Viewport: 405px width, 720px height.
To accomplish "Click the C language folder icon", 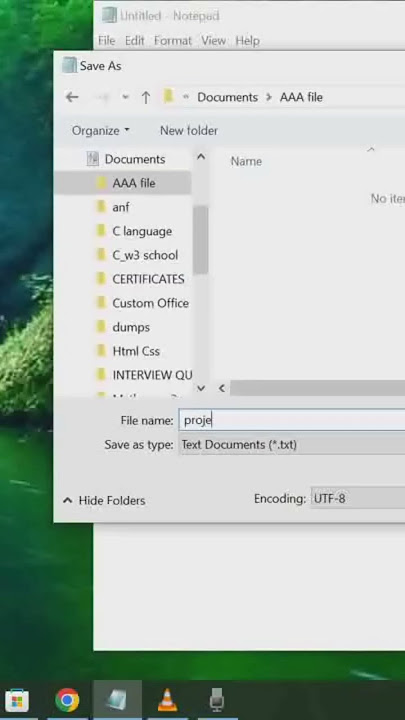I will (x=101, y=231).
